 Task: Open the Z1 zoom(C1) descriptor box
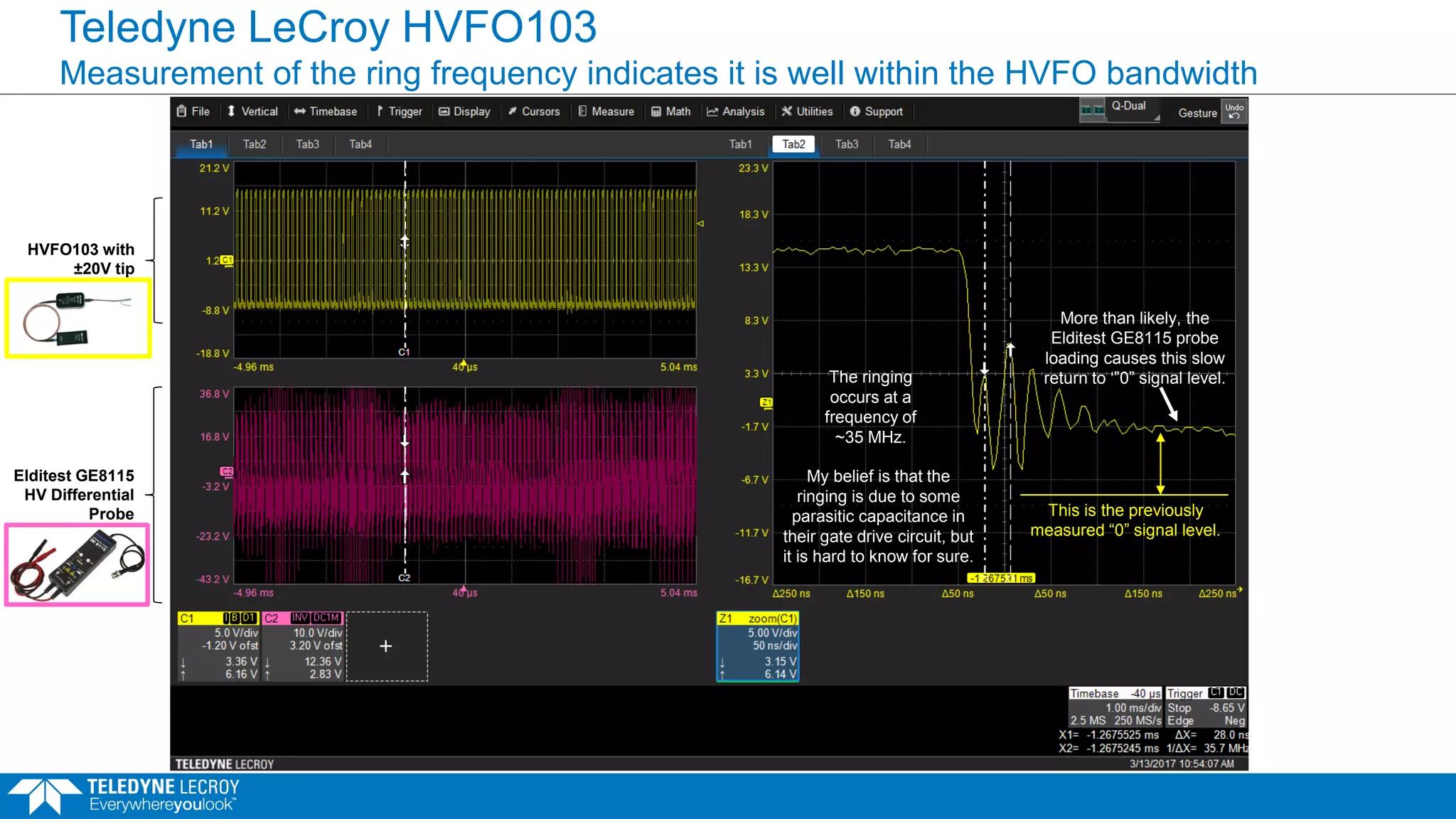coord(758,646)
